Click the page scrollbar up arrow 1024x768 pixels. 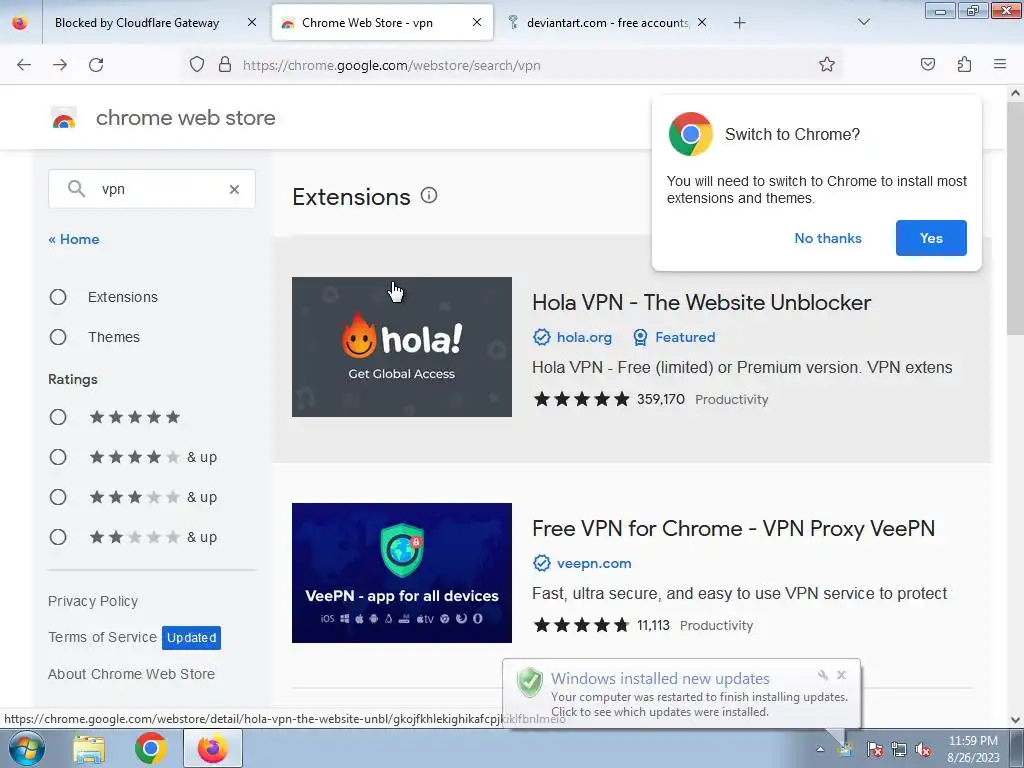pyautogui.click(x=1015, y=93)
